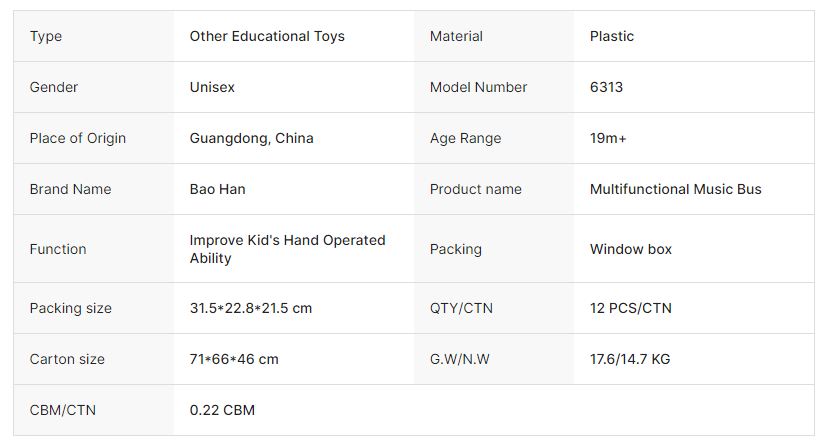This screenshot has width=829, height=447.
Task: Click packing size '31.5*22.8*21.5 cm'
Action: coord(250,308)
